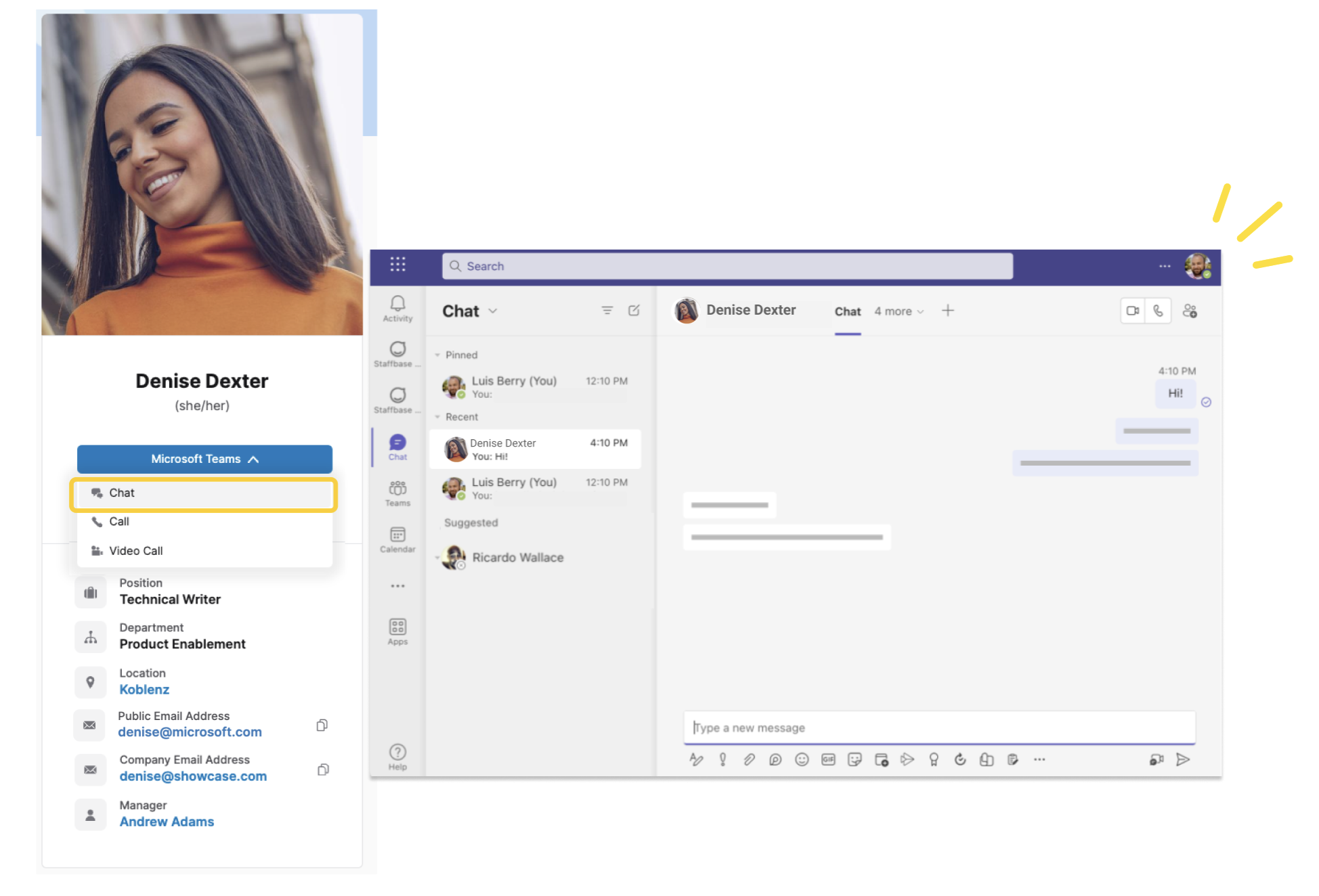Choose Call from the Microsoft Teams menu
This screenshot has width=1319, height=896.
pyautogui.click(x=204, y=522)
